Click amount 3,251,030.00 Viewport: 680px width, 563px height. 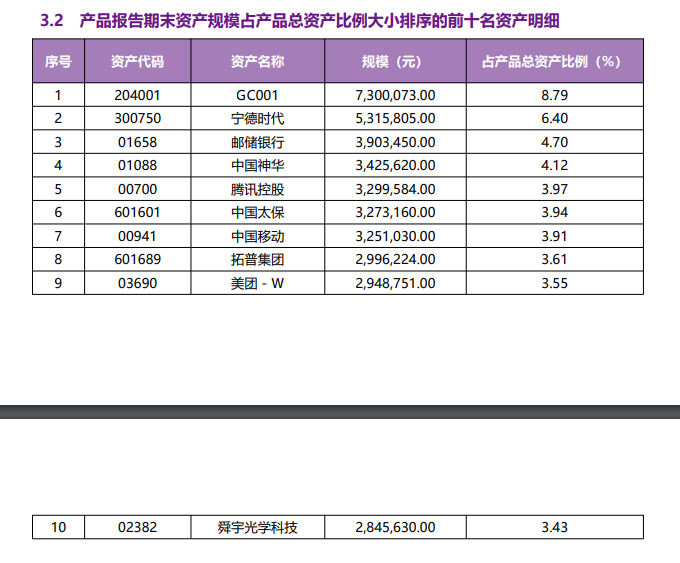point(395,236)
